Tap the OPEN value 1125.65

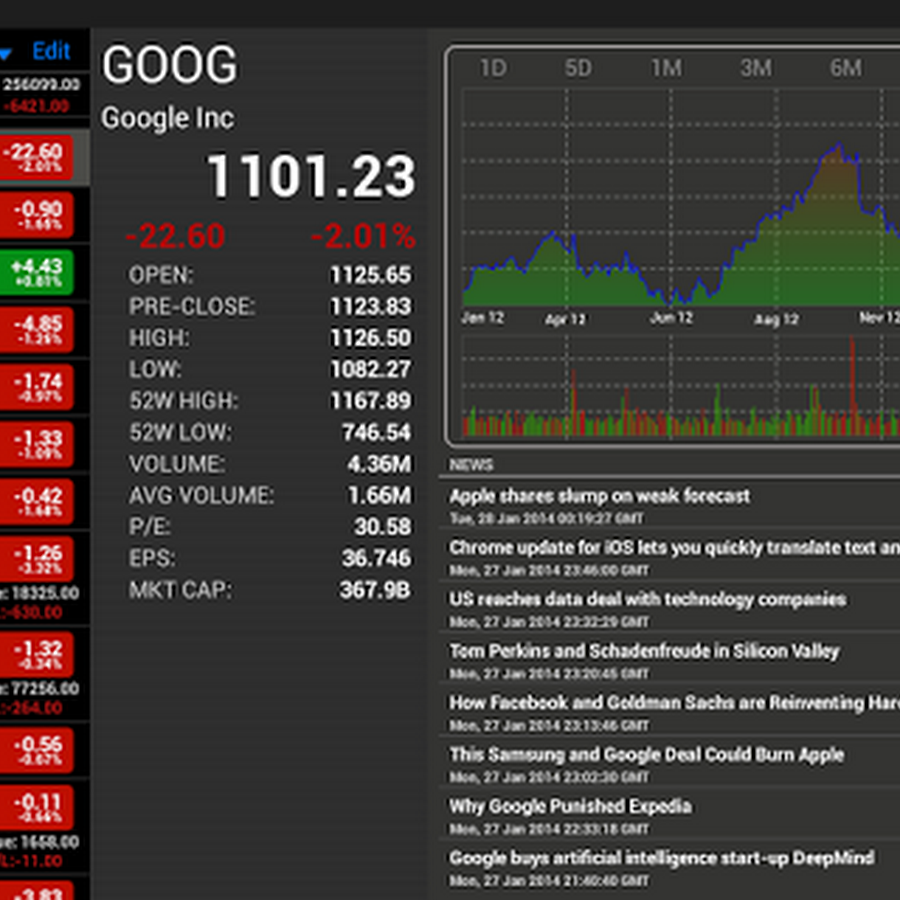(371, 276)
